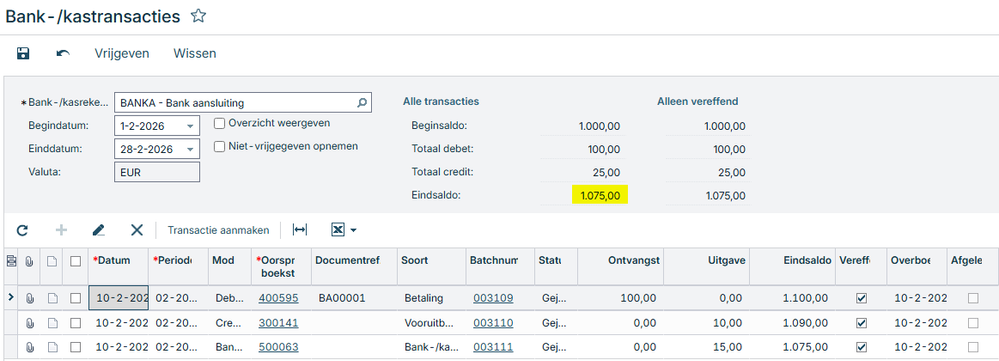Viewport: 999px width, 361px height.
Task: Open attachments for the 400595 row
Action: (29, 298)
